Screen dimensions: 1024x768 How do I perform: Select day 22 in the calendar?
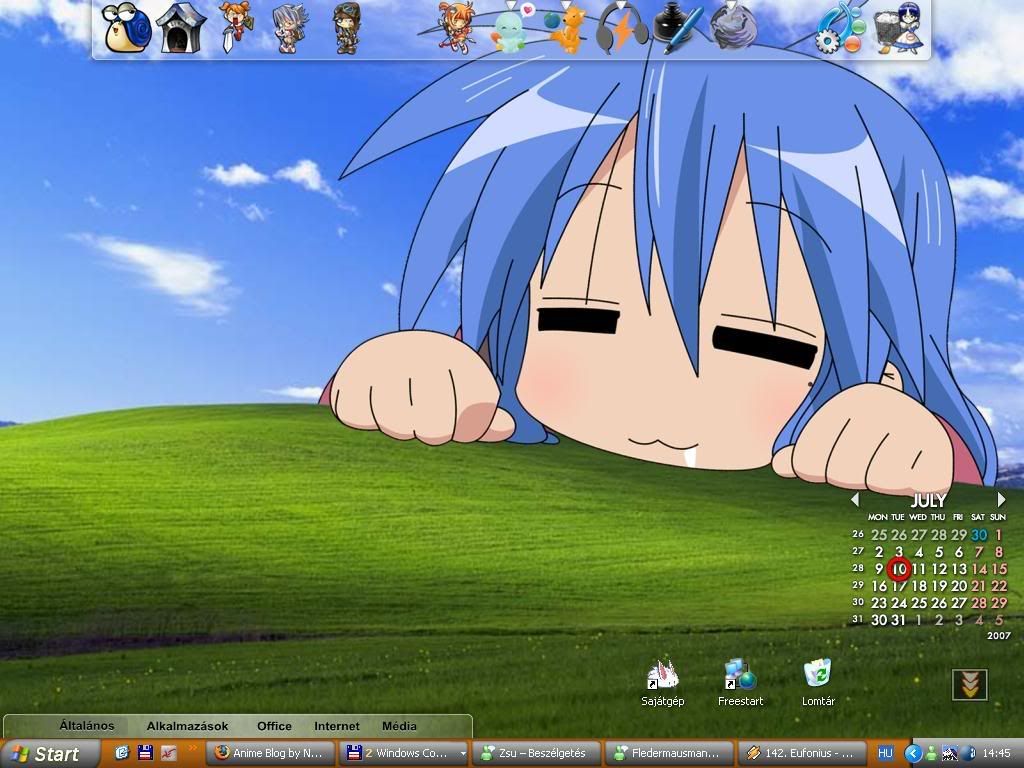[999, 586]
